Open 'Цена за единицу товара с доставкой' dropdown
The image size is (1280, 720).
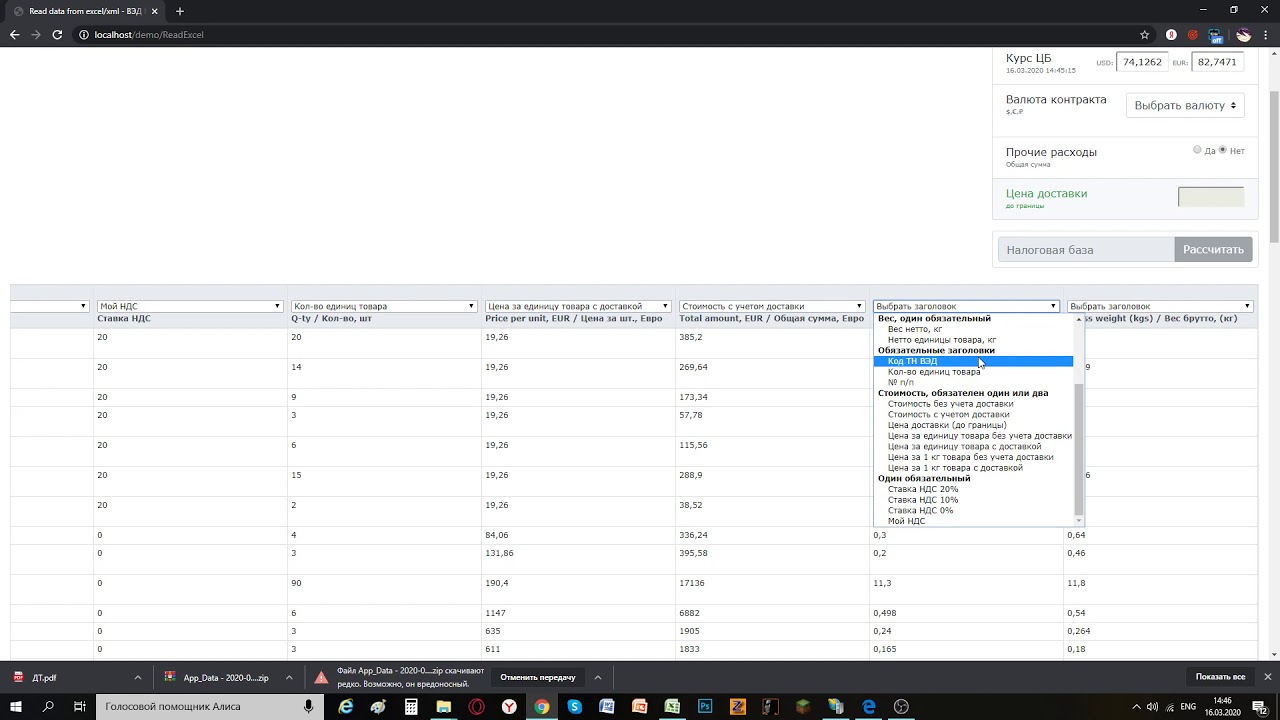(578, 306)
